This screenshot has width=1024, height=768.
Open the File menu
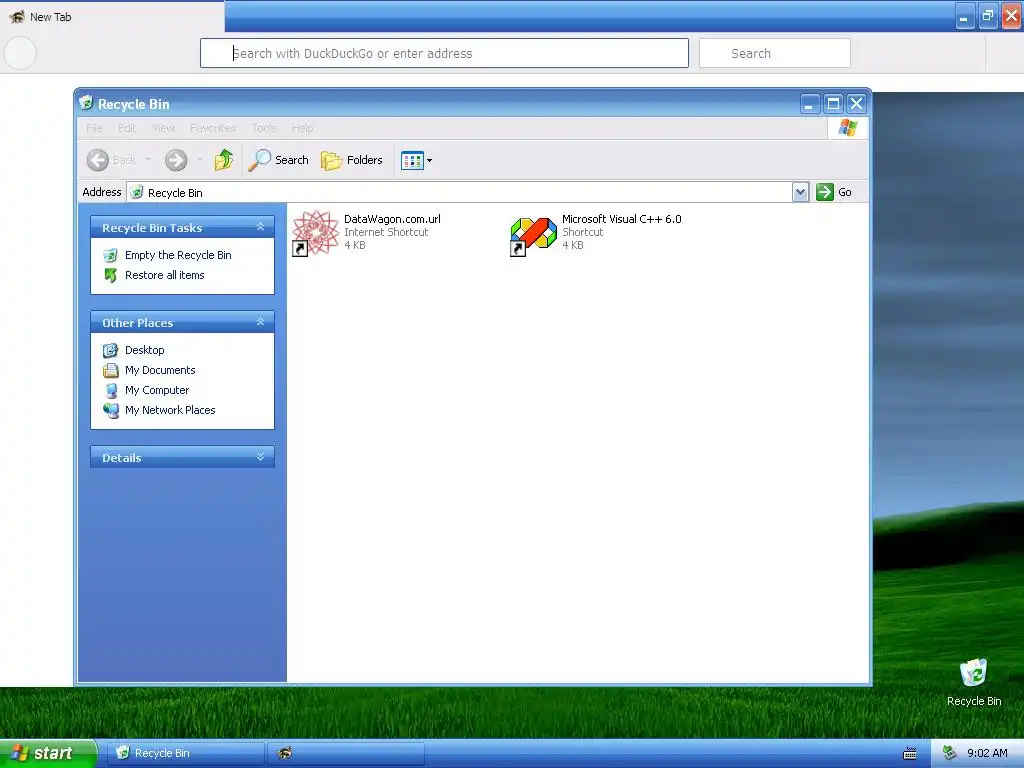click(x=94, y=128)
